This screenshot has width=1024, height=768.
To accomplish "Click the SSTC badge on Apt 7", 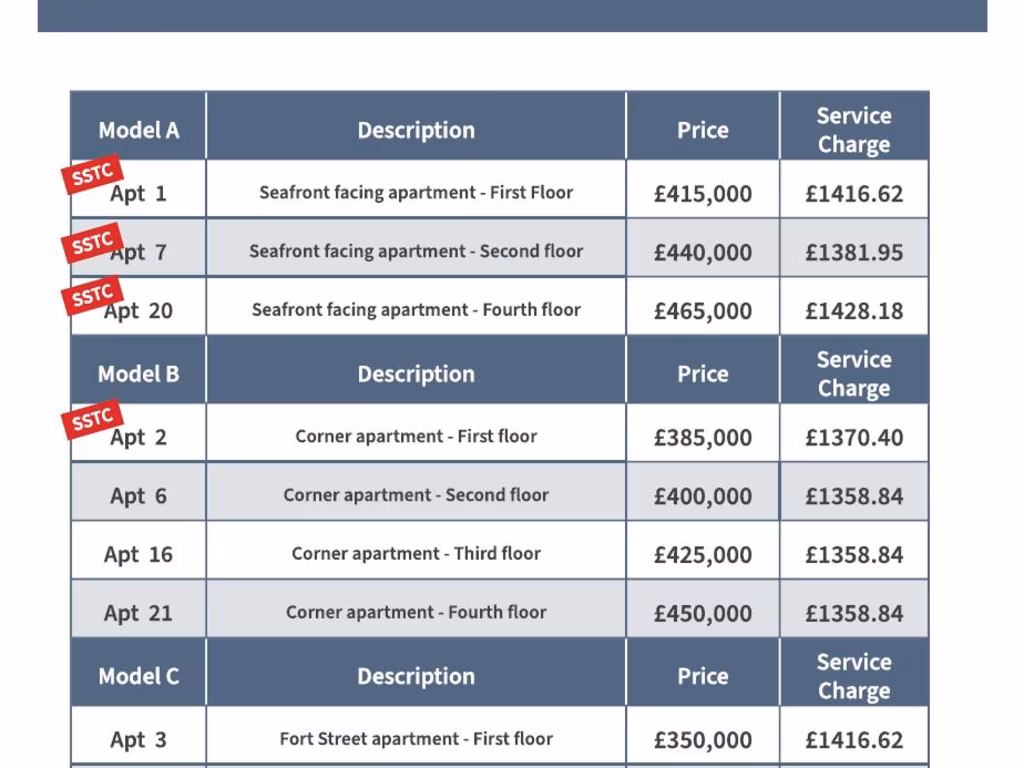I will pyautogui.click(x=92, y=243).
